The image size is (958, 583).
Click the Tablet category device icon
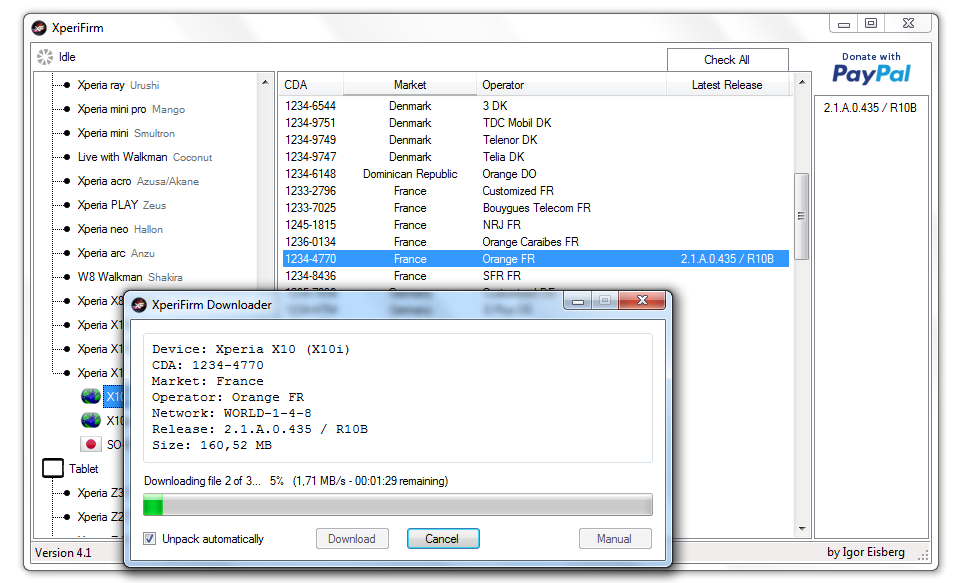pos(53,468)
